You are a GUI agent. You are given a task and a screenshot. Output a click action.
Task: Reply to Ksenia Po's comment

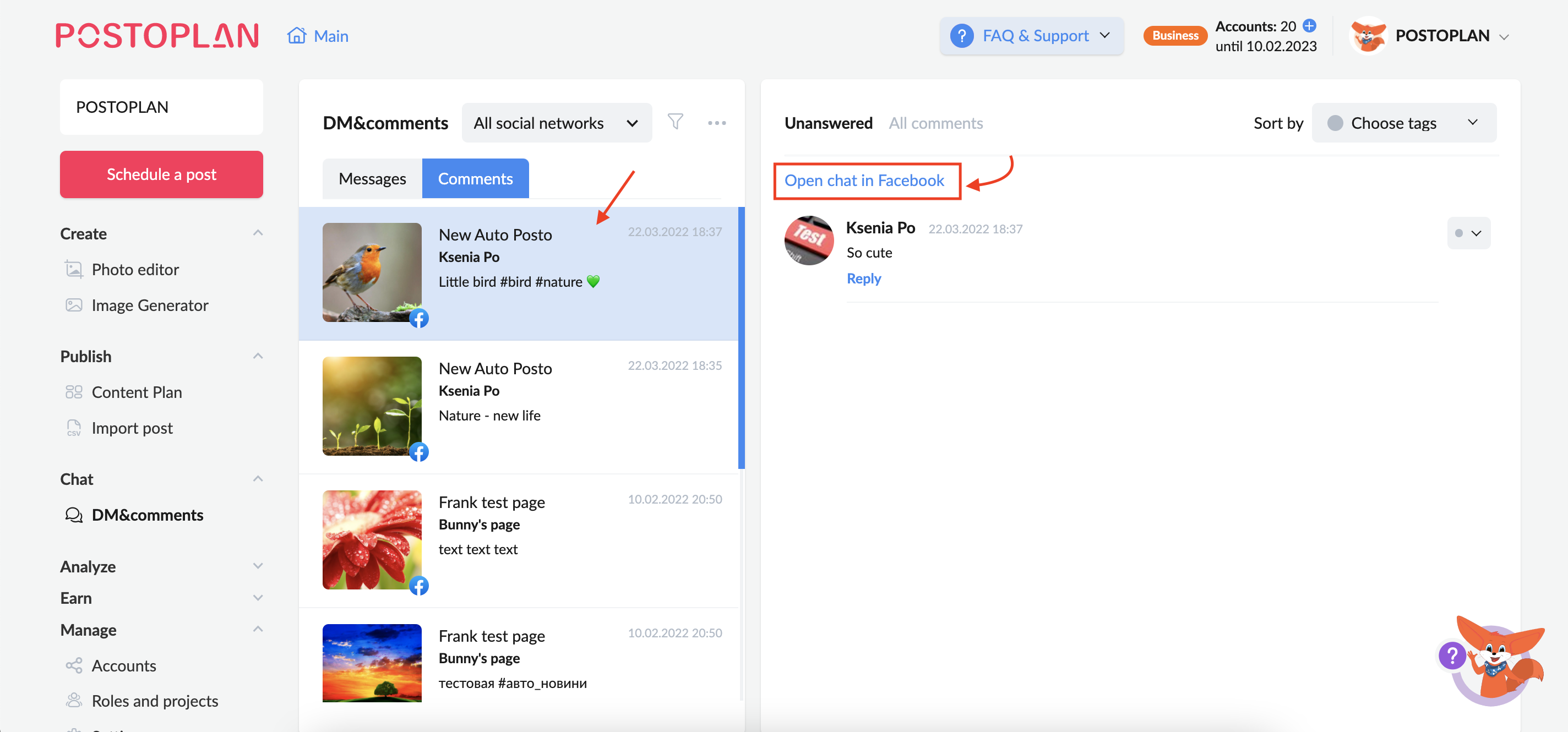[x=863, y=278]
